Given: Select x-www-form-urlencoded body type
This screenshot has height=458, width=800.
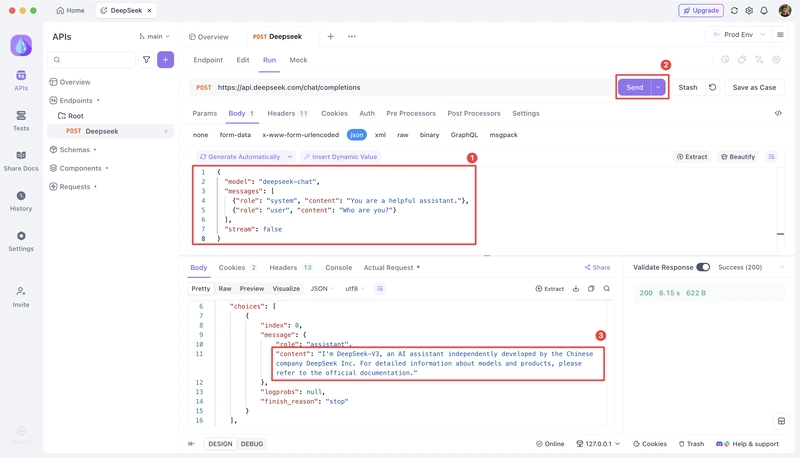Looking at the screenshot, I should coord(301,135).
